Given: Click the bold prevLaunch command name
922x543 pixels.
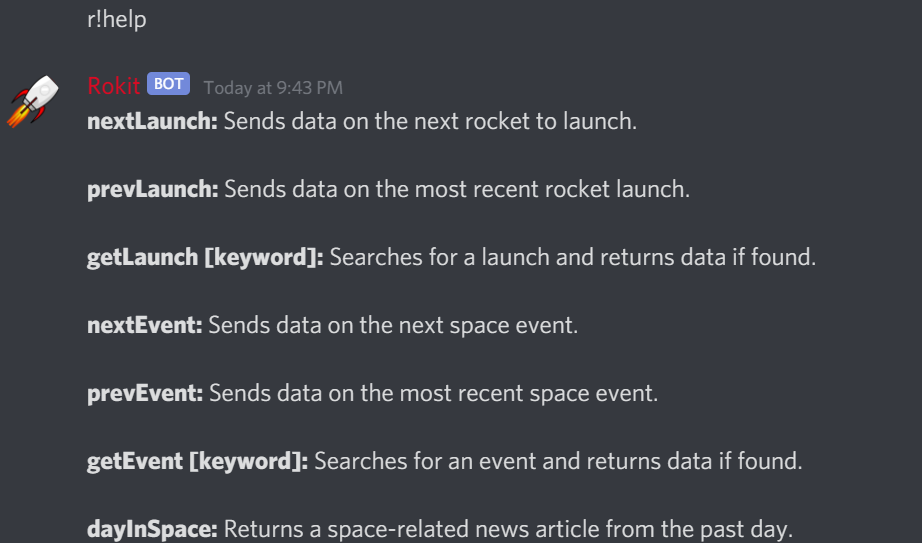Looking at the screenshot, I should point(153,189).
